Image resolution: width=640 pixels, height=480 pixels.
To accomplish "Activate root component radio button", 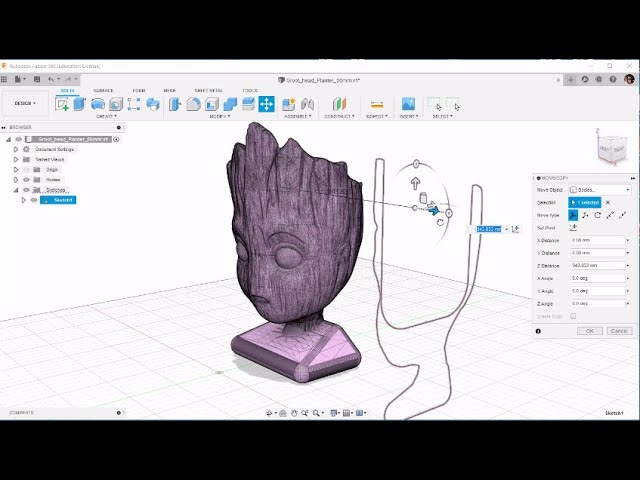I will point(116,139).
